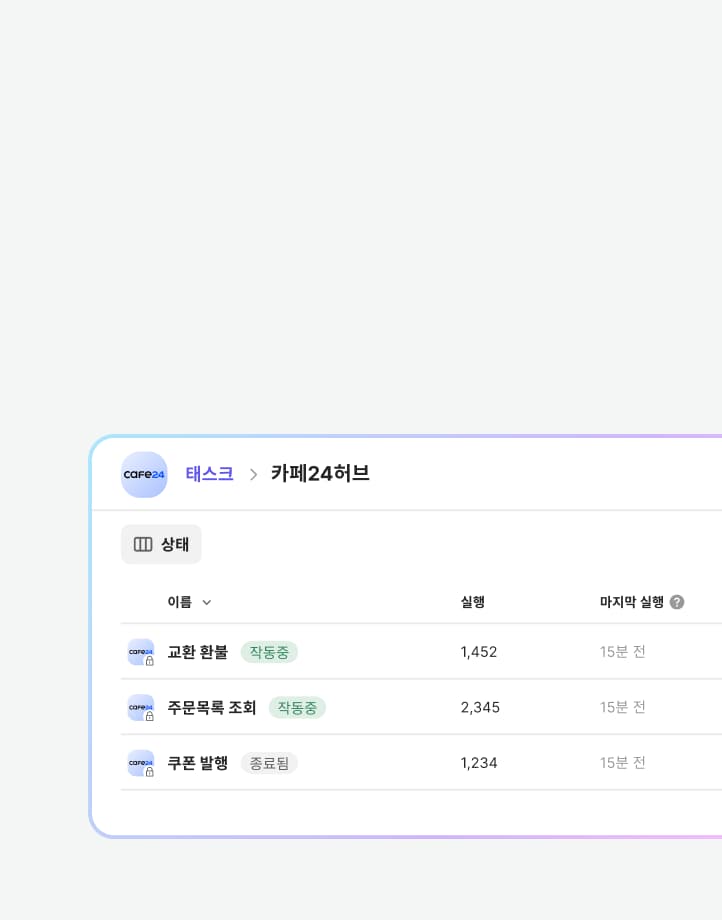
Task: Toggle the 종료됨 status badge on 쿠폰 발행
Action: tap(269, 763)
